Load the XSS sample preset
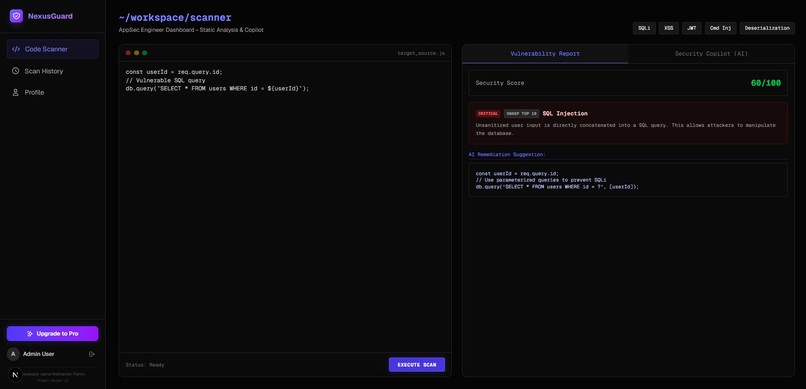Screen dimensions: 806x389 (669, 28)
